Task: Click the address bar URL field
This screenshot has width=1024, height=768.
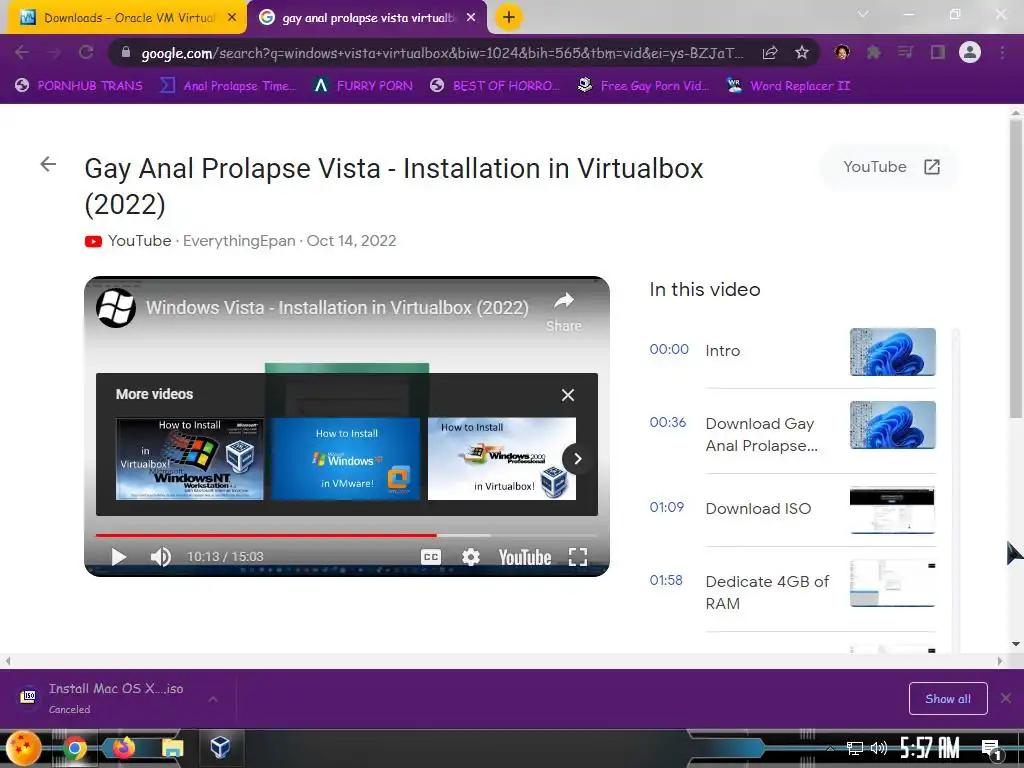Action: [442, 53]
